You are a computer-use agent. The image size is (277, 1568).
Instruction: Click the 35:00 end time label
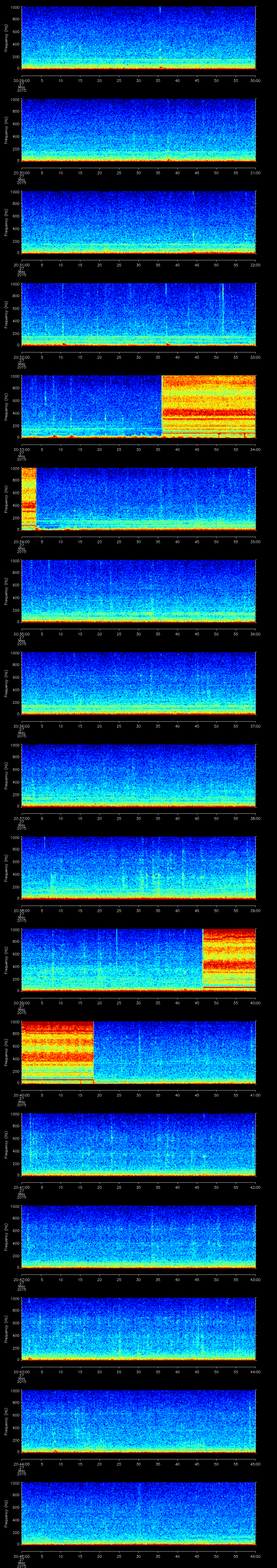click(x=256, y=542)
